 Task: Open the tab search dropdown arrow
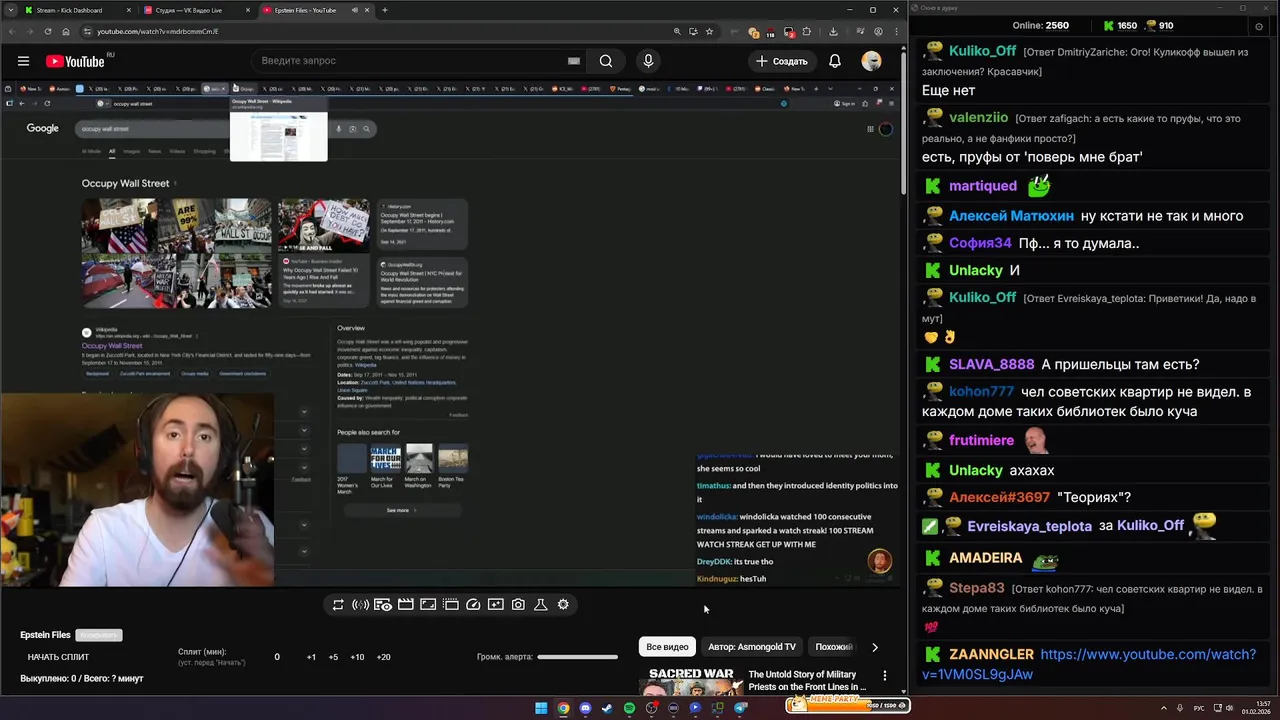[x=10, y=10]
